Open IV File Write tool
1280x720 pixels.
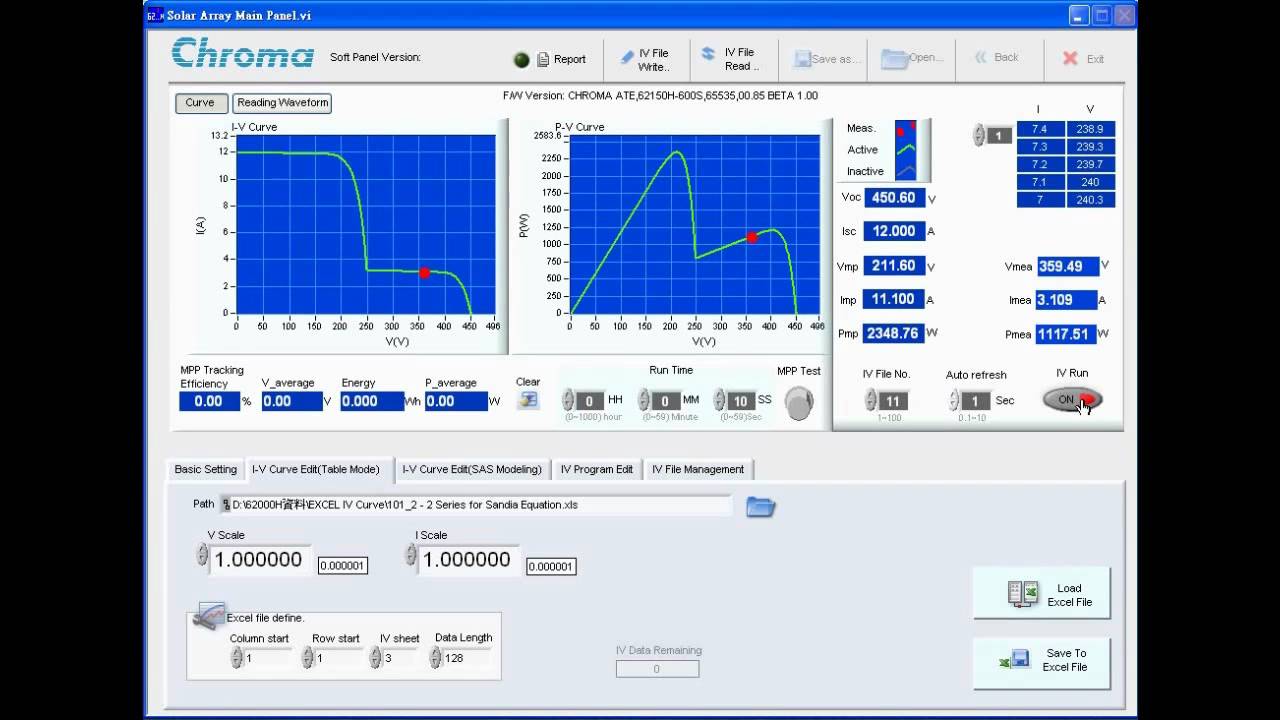[644, 59]
